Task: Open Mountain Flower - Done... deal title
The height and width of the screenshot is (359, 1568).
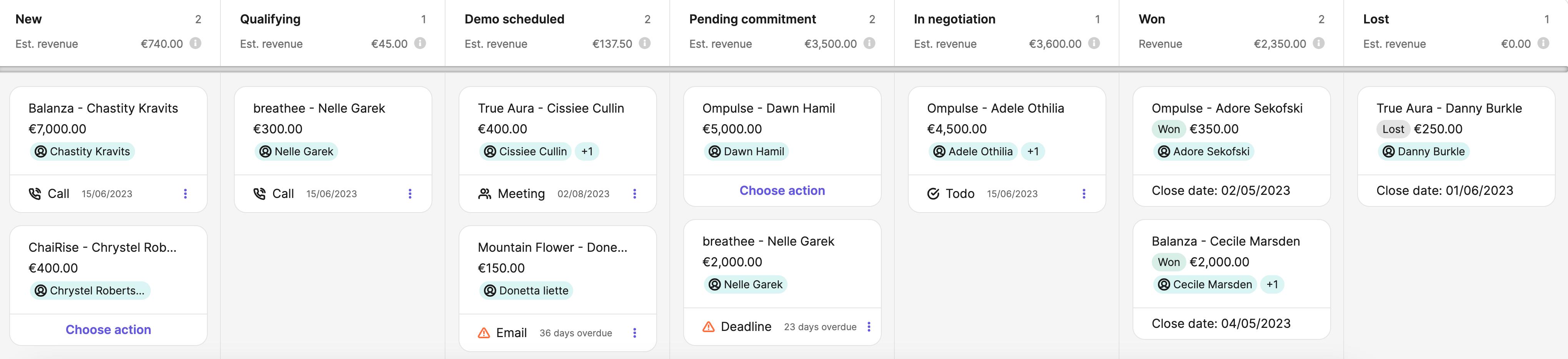Action: point(552,248)
